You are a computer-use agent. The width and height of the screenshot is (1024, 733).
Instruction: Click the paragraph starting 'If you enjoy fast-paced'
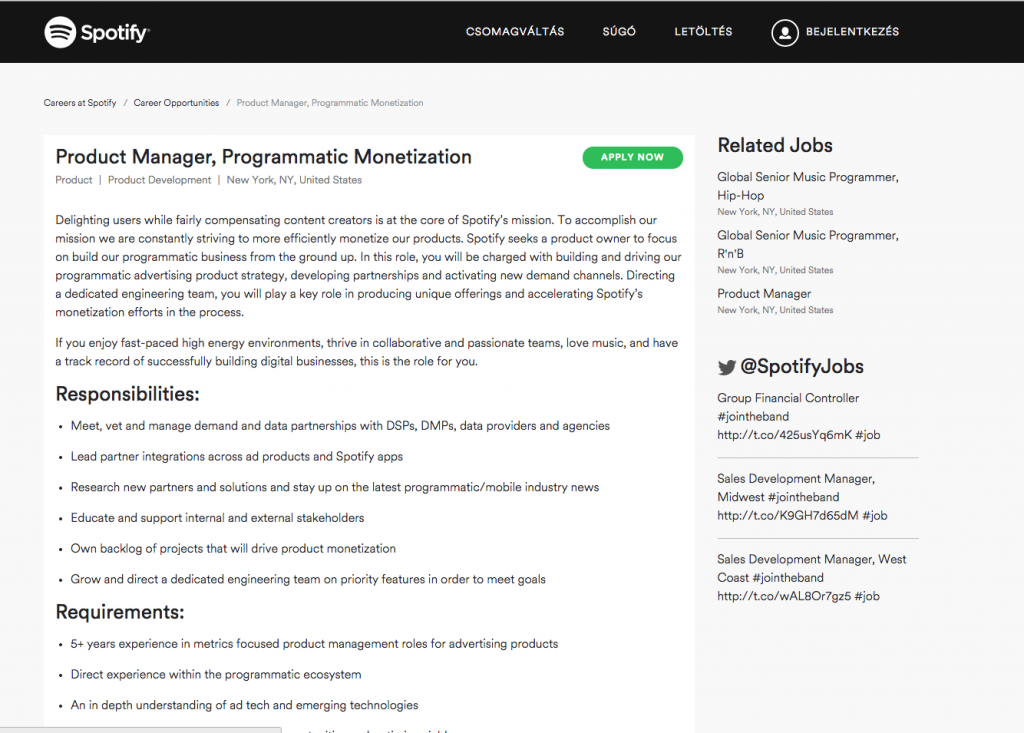pos(367,352)
